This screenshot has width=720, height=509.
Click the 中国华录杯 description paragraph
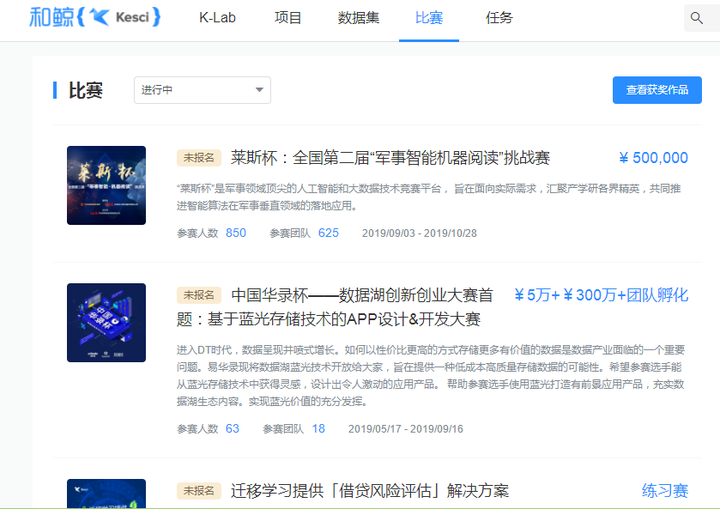tap(431, 376)
